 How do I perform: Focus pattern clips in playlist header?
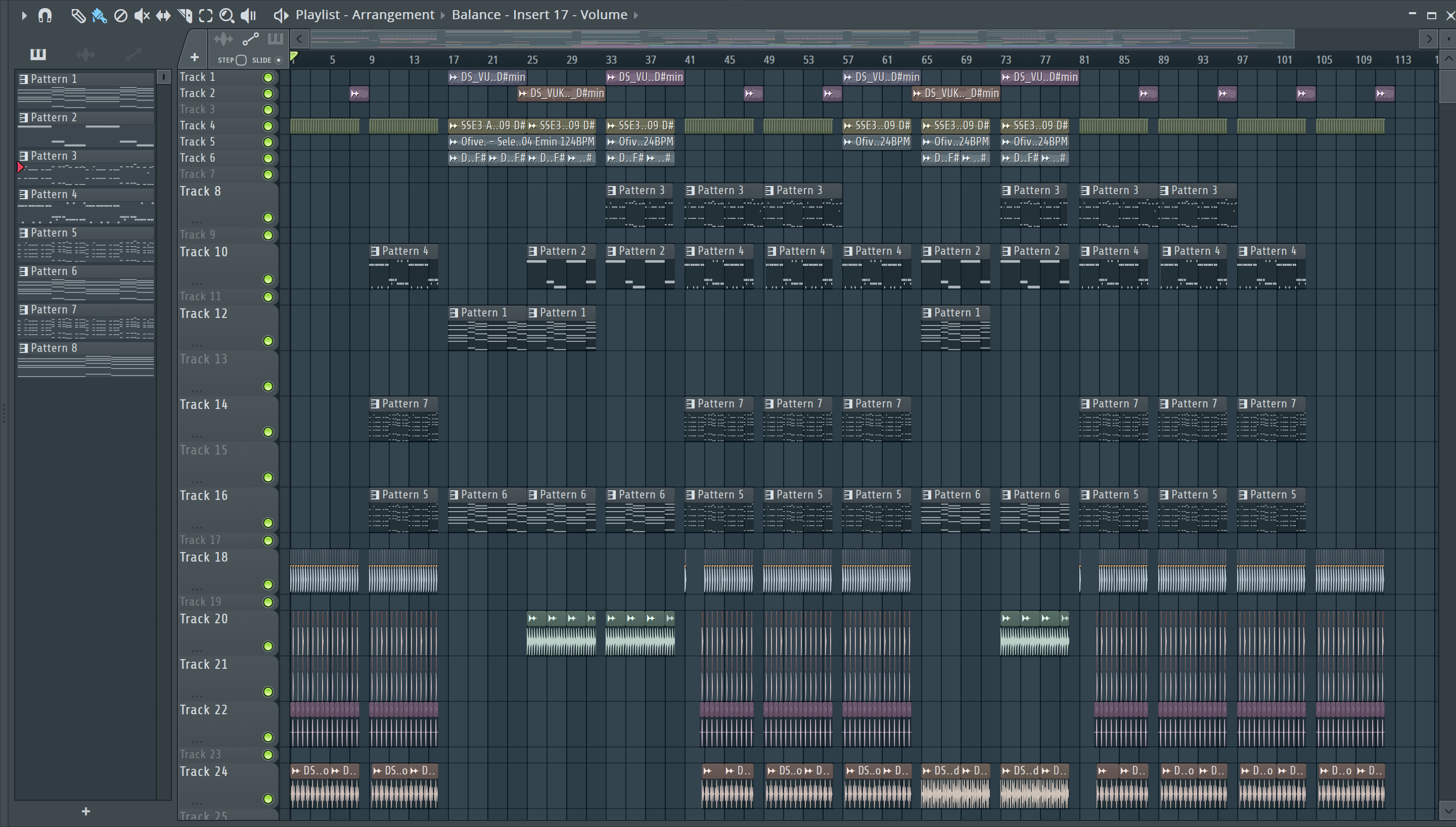tap(276, 38)
